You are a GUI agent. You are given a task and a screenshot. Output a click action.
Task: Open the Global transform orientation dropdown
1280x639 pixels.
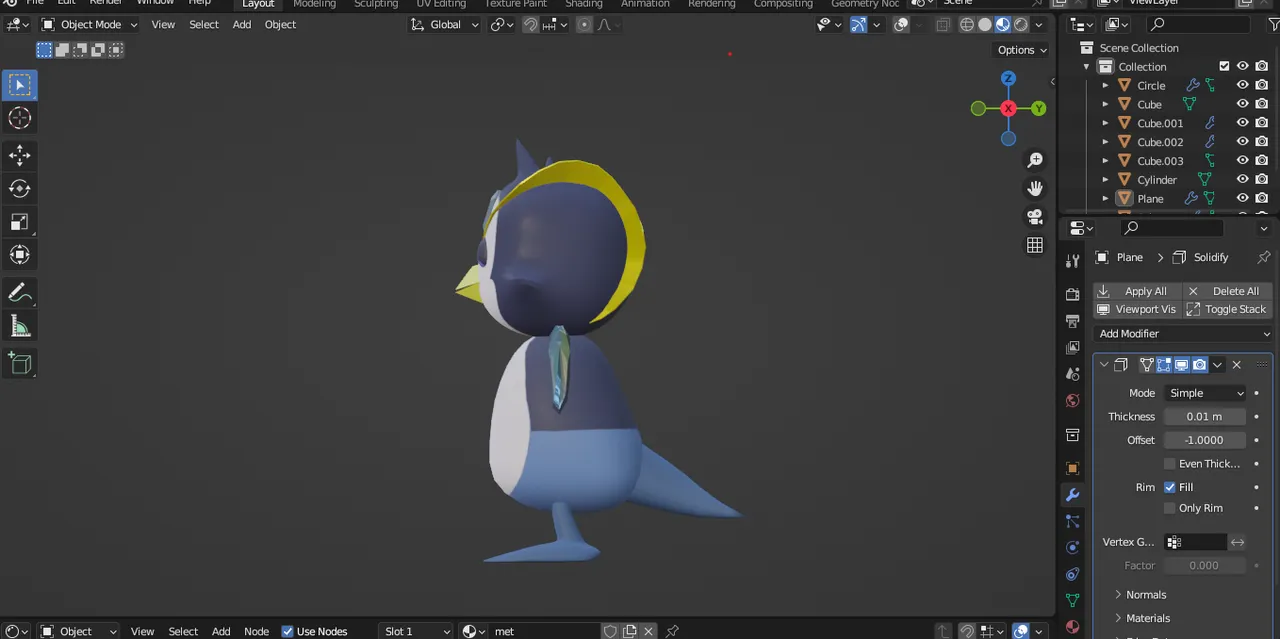click(x=445, y=24)
